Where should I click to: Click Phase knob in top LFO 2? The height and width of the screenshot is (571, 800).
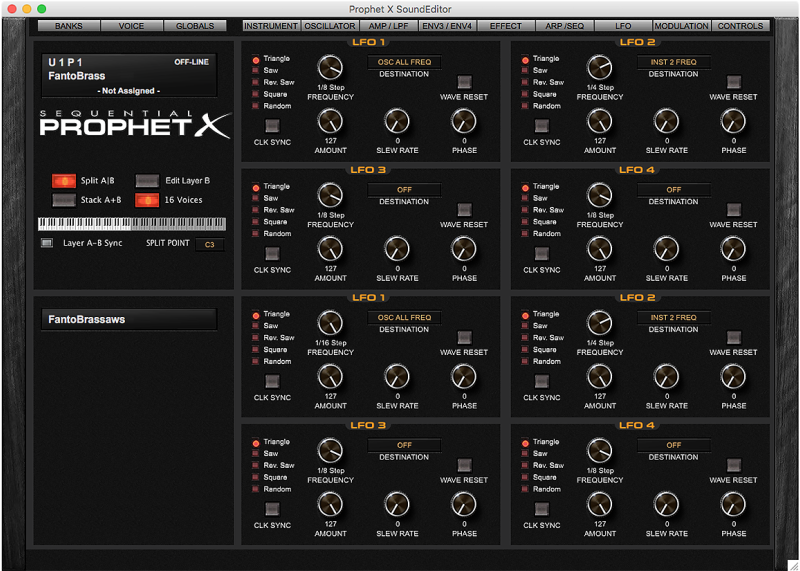tap(733, 122)
